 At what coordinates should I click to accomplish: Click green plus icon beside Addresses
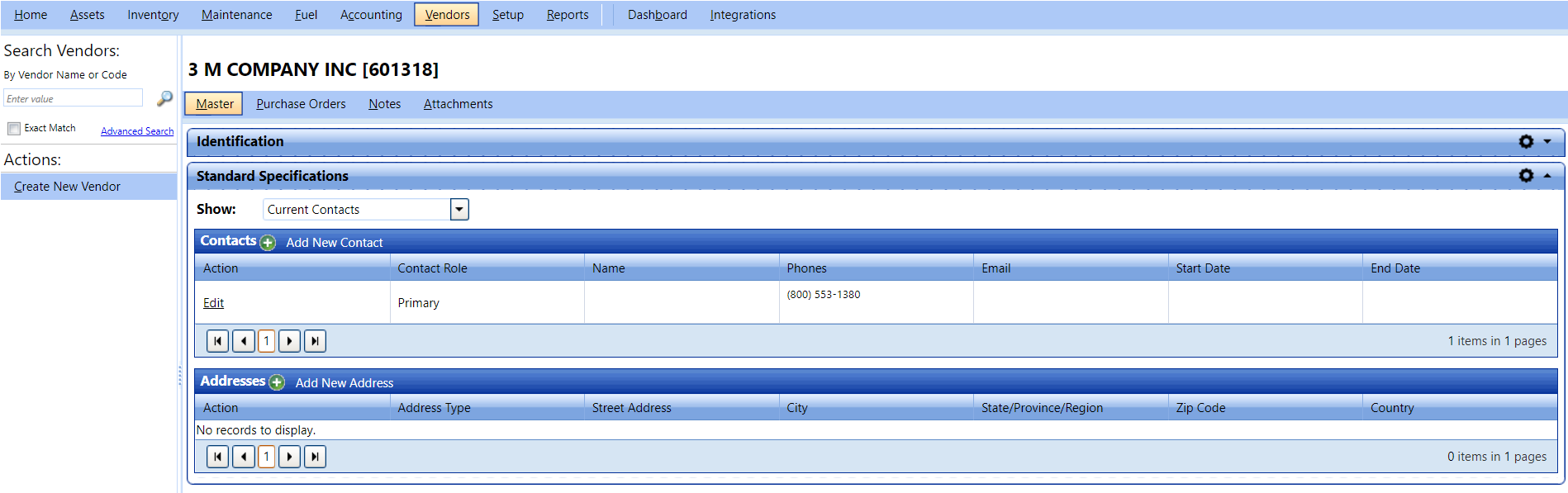pos(277,382)
